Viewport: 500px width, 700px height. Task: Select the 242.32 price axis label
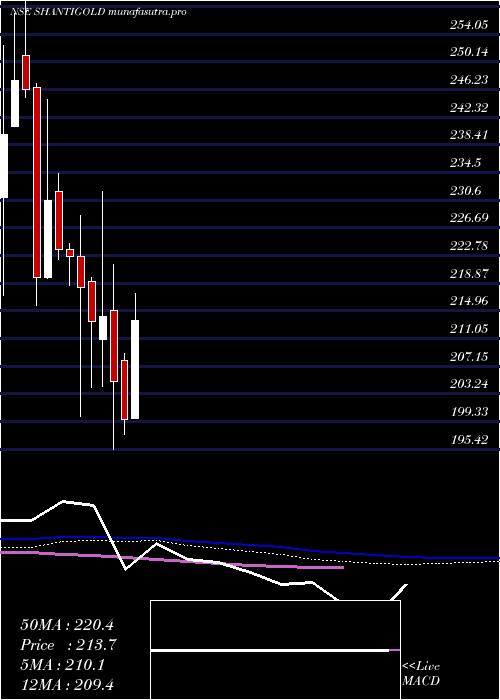(469, 108)
